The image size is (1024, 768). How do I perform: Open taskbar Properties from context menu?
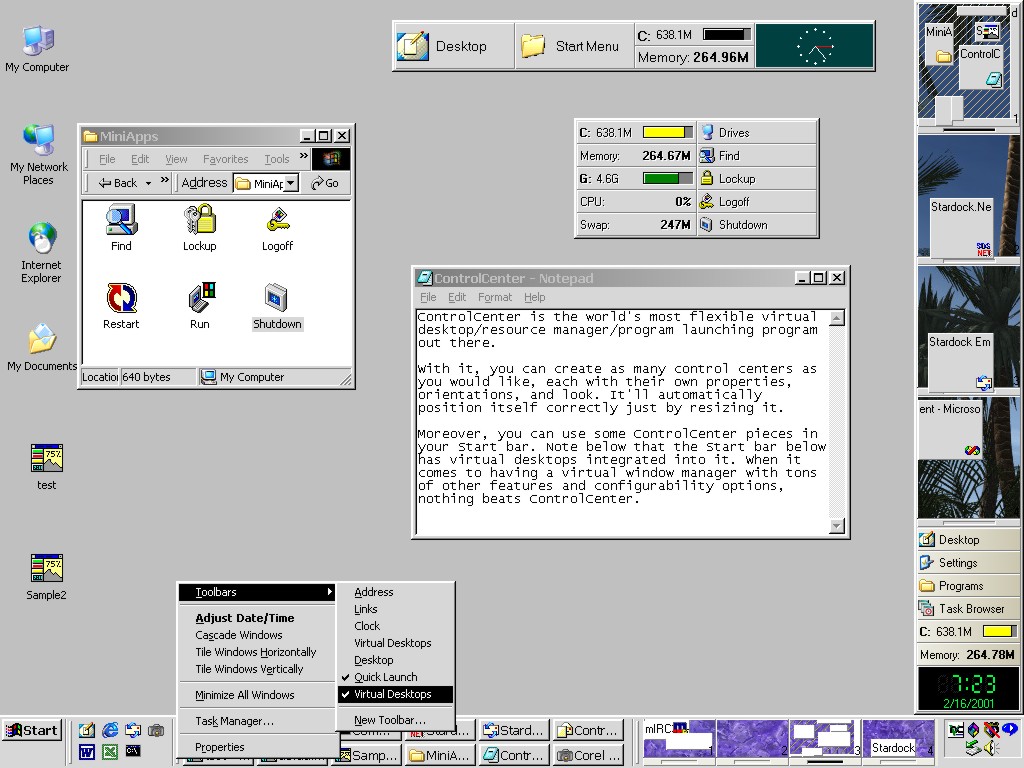[x=257, y=747]
